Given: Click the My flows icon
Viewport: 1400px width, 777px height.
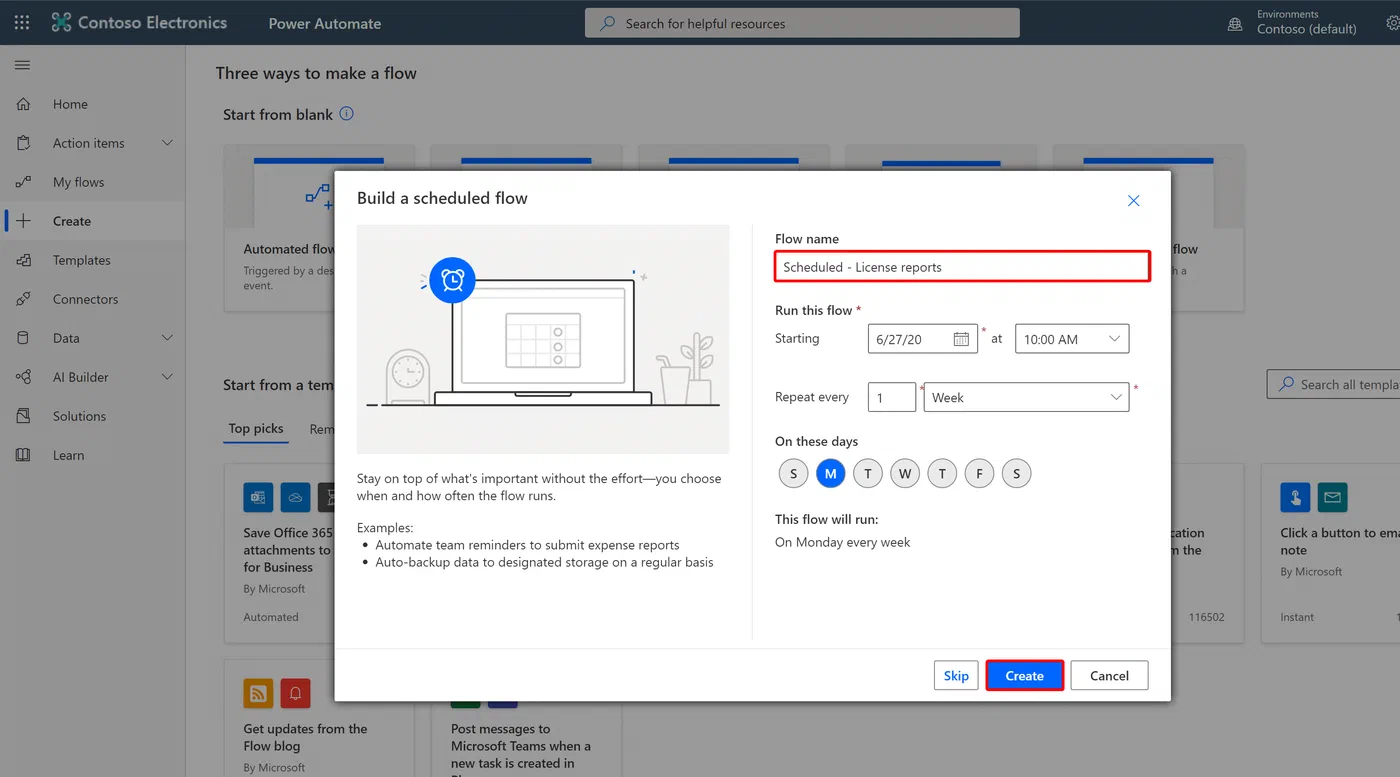Looking at the screenshot, I should [23, 182].
